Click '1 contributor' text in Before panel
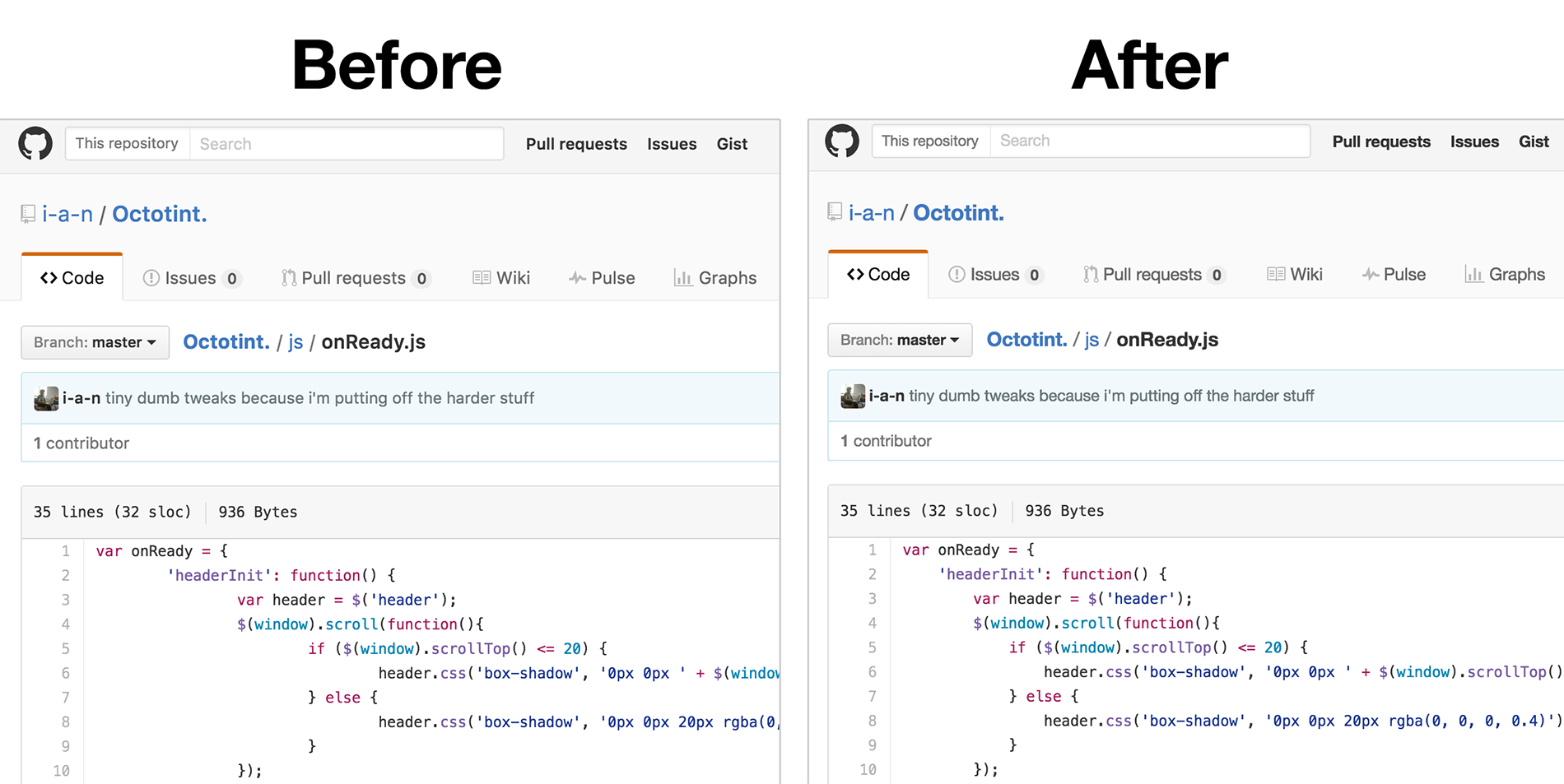1564x784 pixels. coord(81,443)
